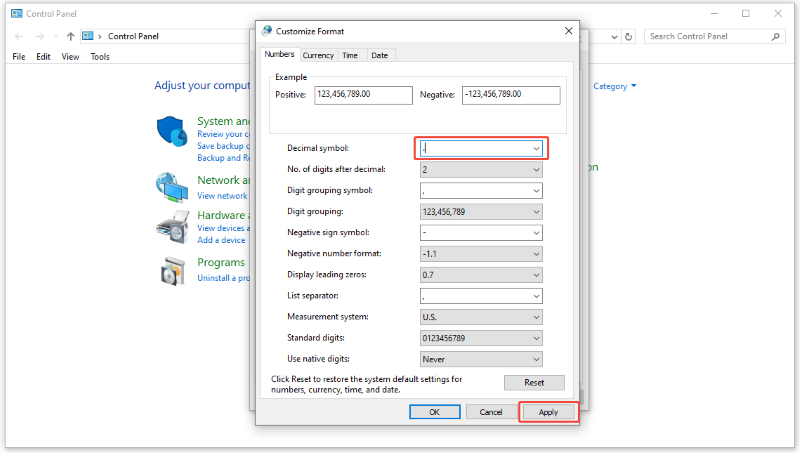The image size is (800, 453).
Task: Open the View devices and printers link
Action: coord(223,228)
